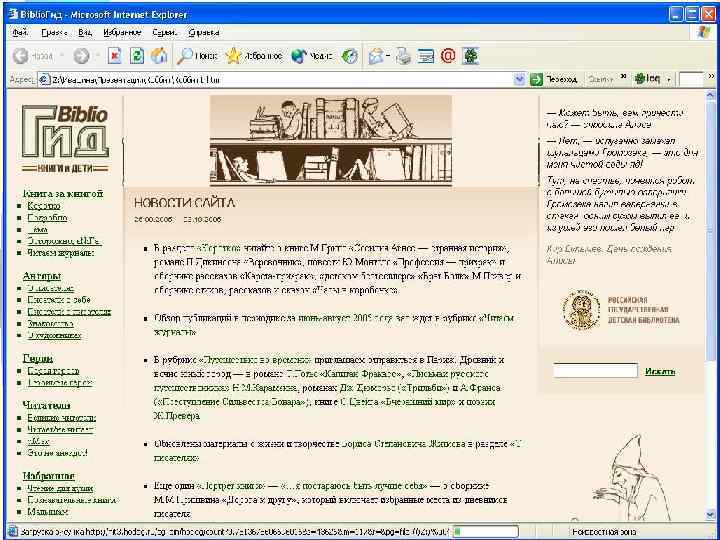
Task: Open the Home page house icon
Action: coord(159,56)
